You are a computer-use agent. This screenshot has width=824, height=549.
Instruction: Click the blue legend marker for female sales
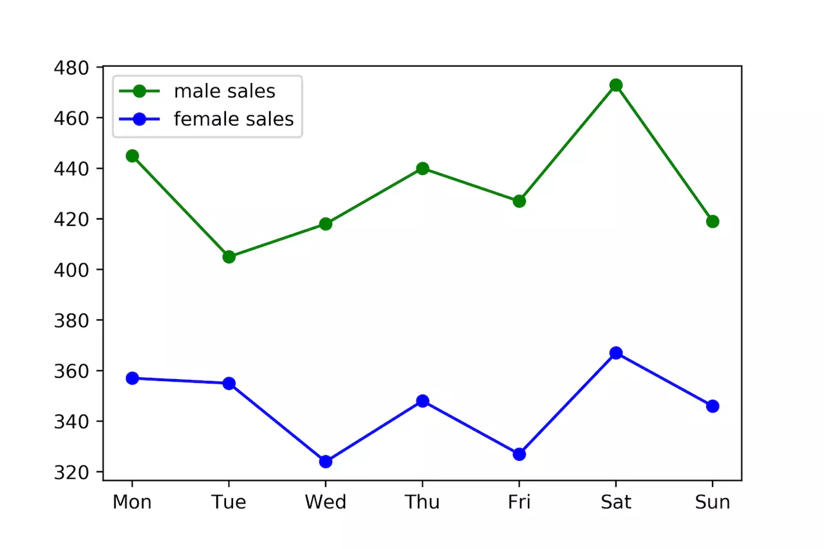[x=140, y=120]
